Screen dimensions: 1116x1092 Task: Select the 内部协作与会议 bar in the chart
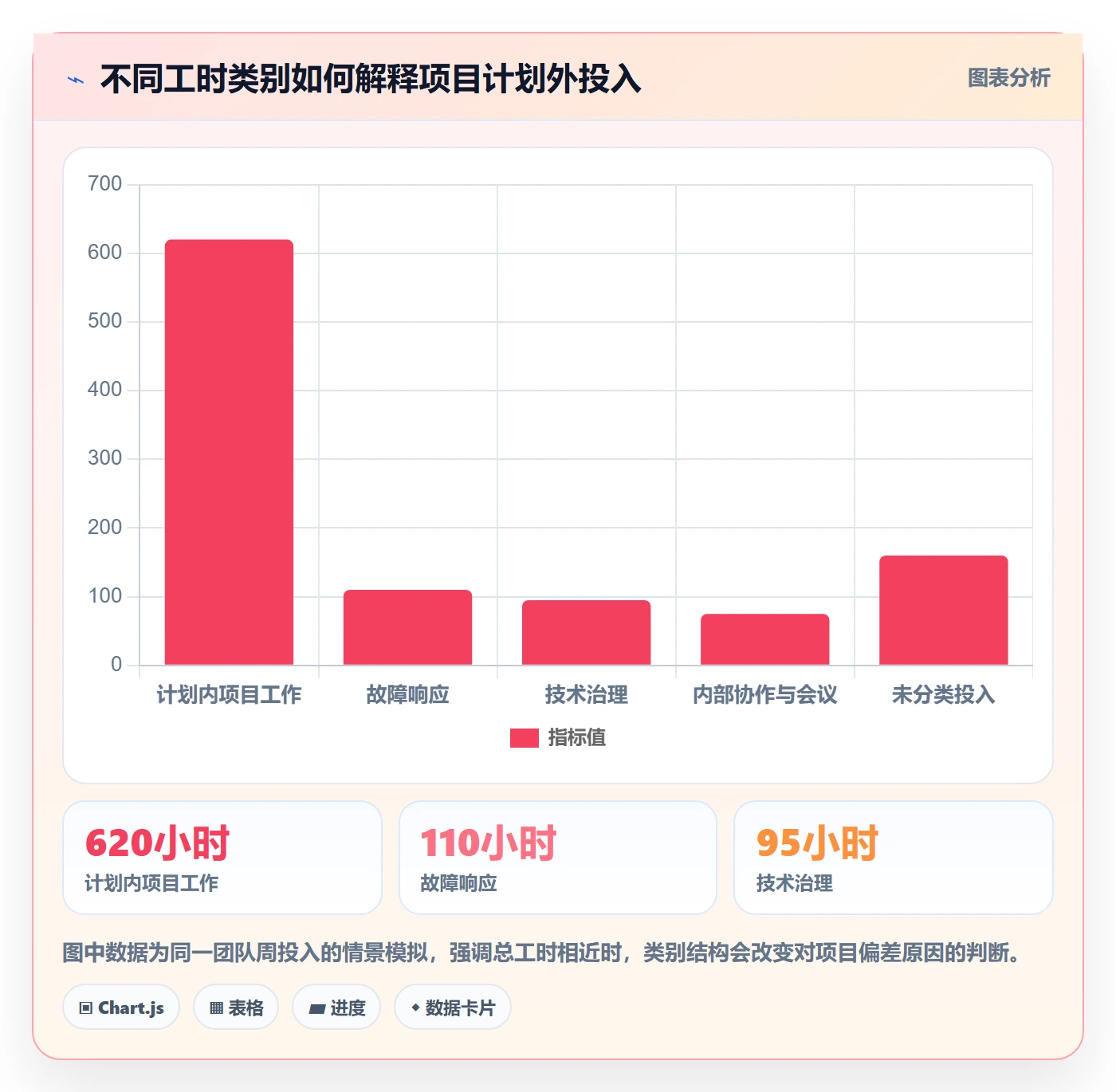tap(764, 639)
